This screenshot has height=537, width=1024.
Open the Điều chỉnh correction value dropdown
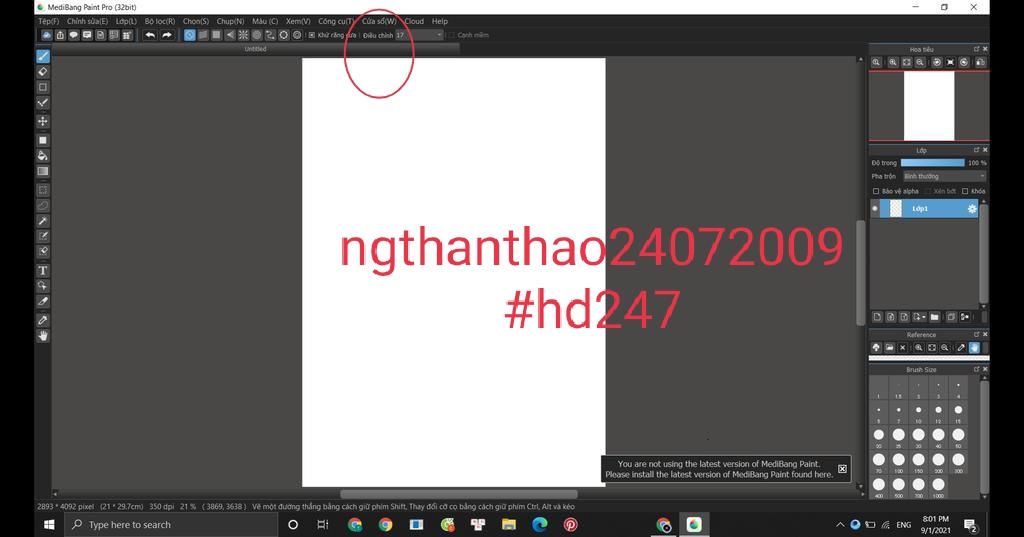[x=419, y=35]
